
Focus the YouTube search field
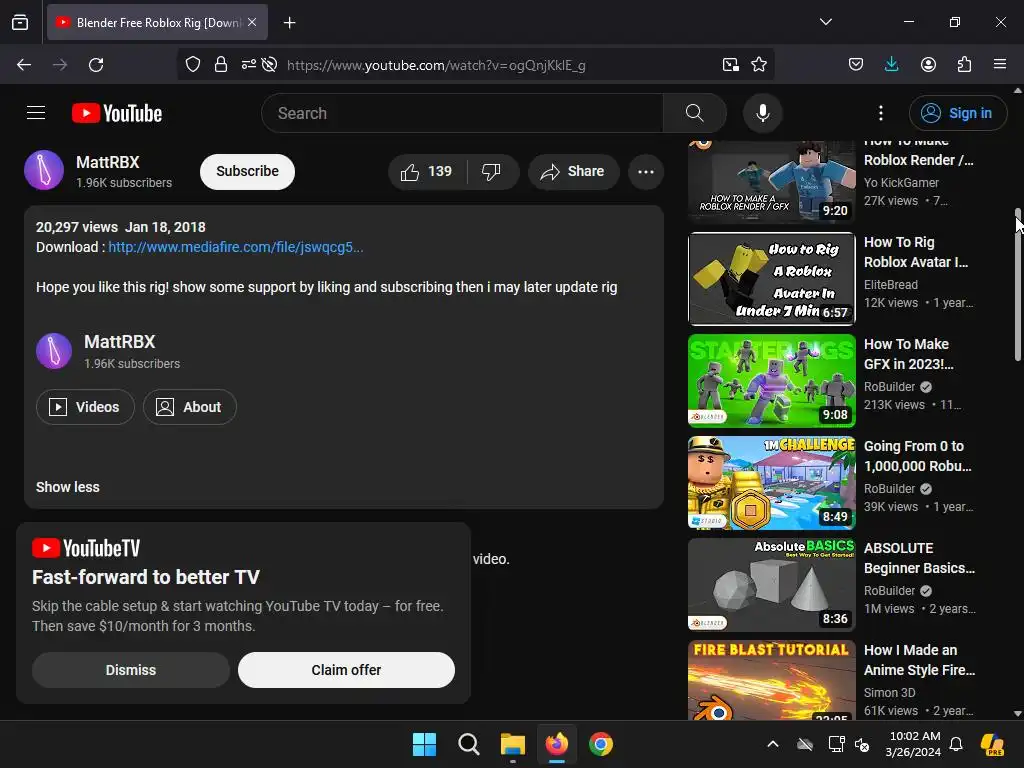462,113
